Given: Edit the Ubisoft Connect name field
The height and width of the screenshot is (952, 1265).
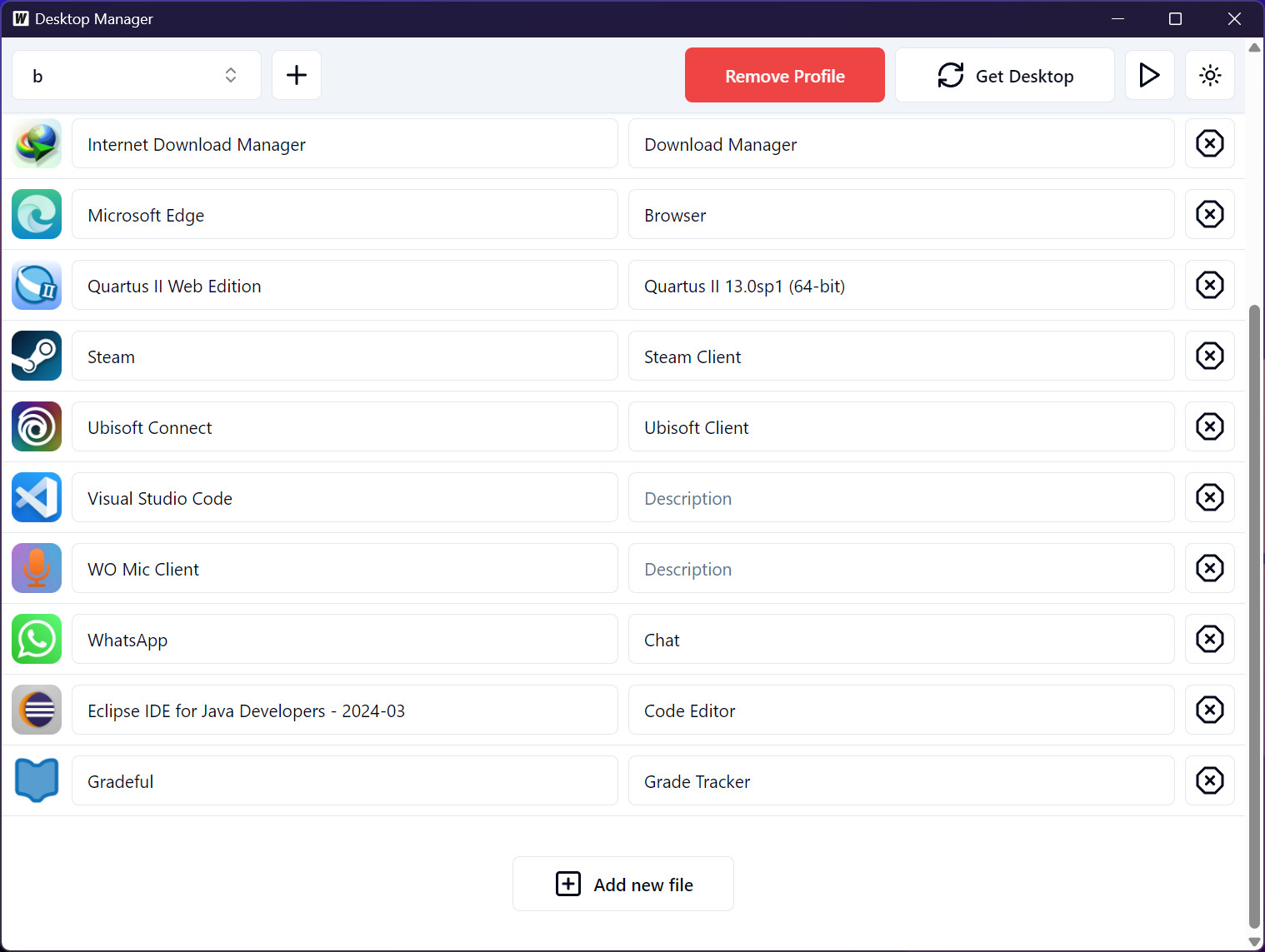Looking at the screenshot, I should pos(345,426).
